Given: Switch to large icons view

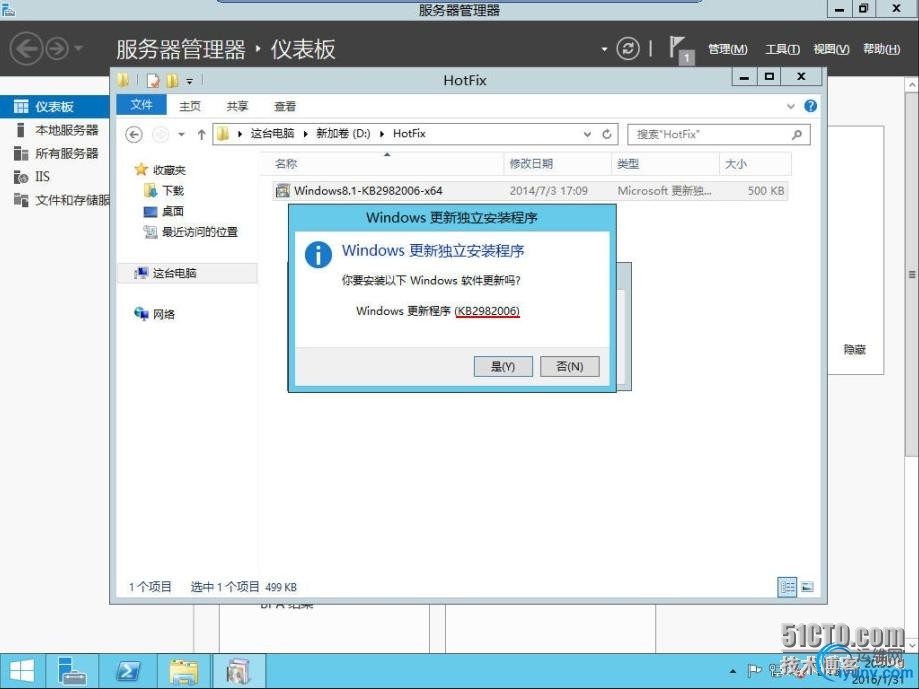Looking at the screenshot, I should 808,586.
